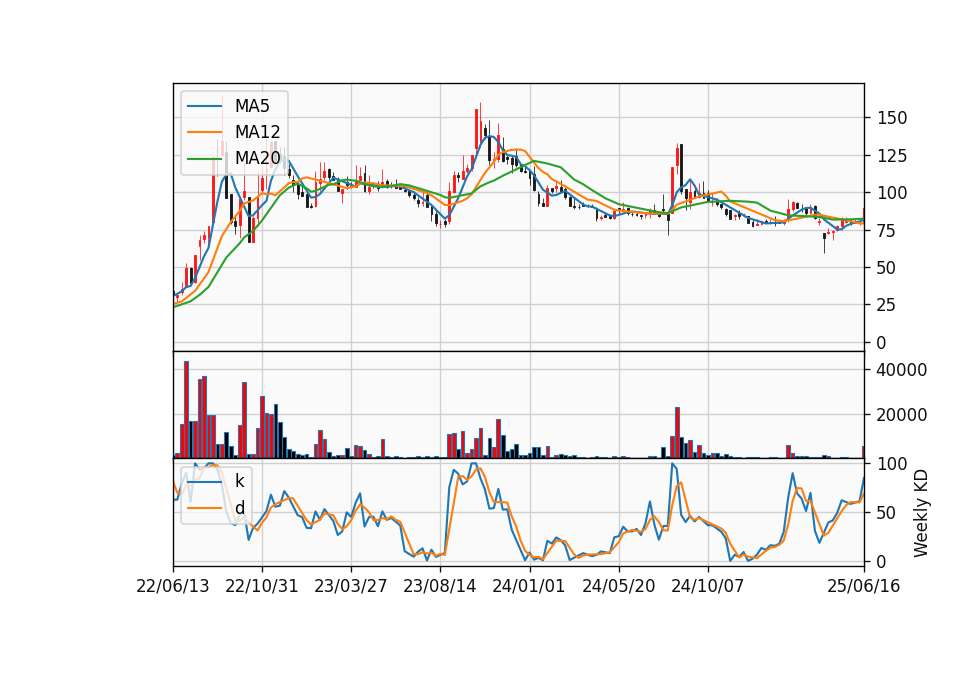
Task: Click the 150 price axis label
Action: [891, 118]
